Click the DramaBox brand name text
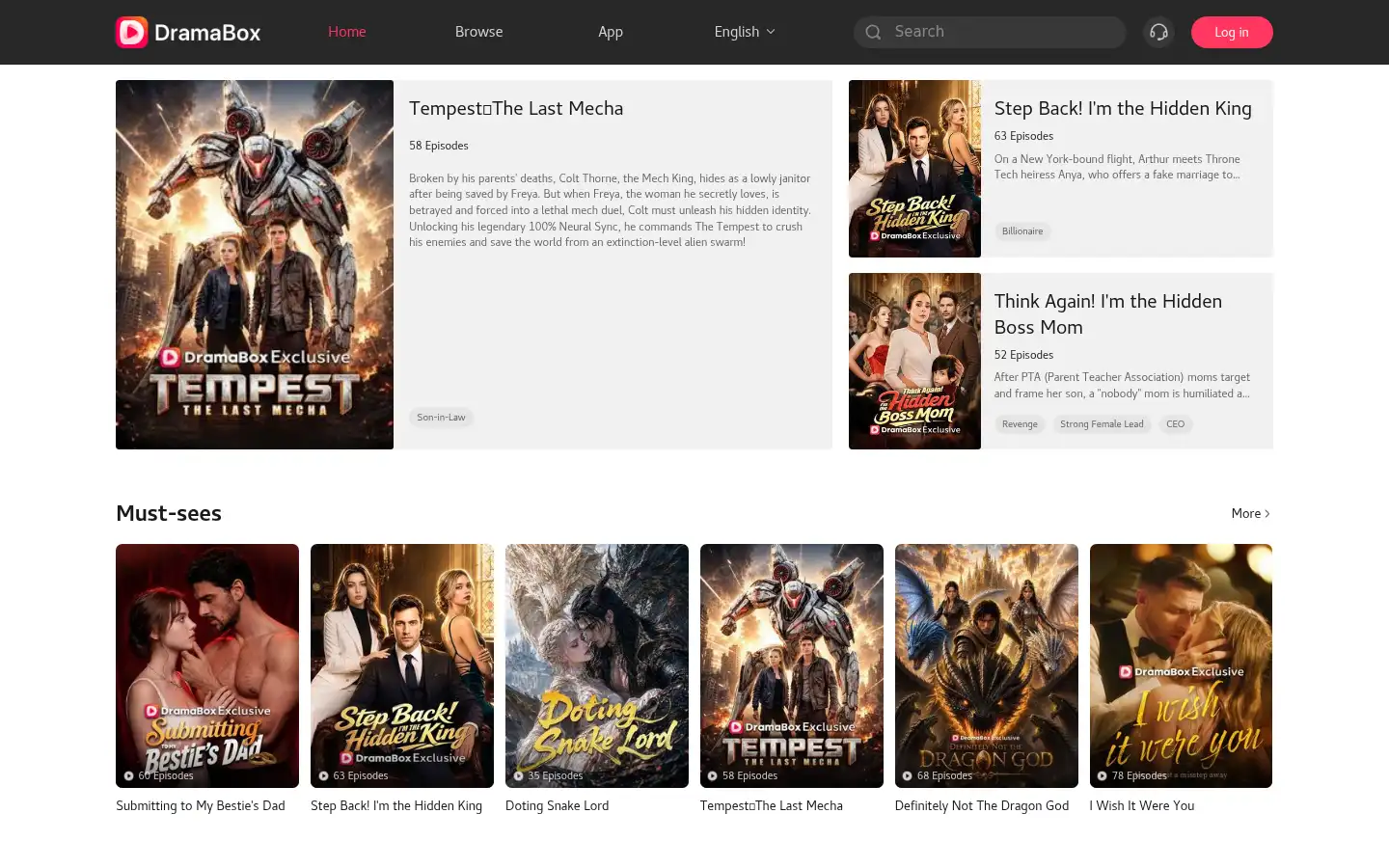 pyautogui.click(x=207, y=33)
